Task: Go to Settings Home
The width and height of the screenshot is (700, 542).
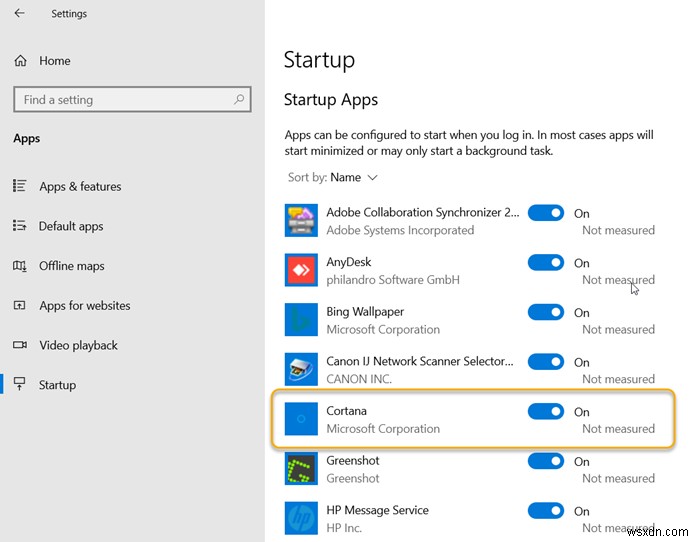Action: 54,61
